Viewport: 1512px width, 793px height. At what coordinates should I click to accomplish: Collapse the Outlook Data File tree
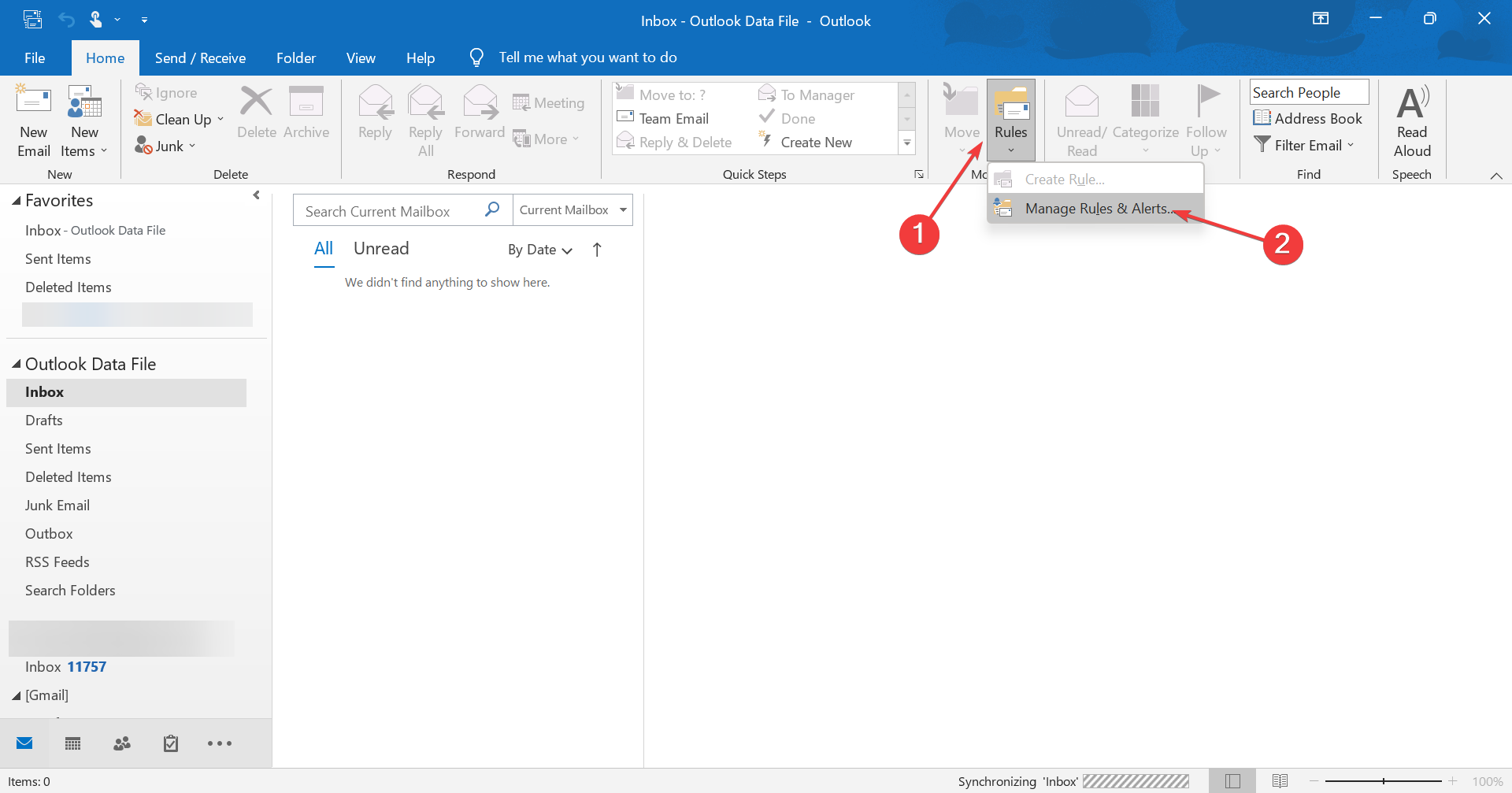(16, 364)
